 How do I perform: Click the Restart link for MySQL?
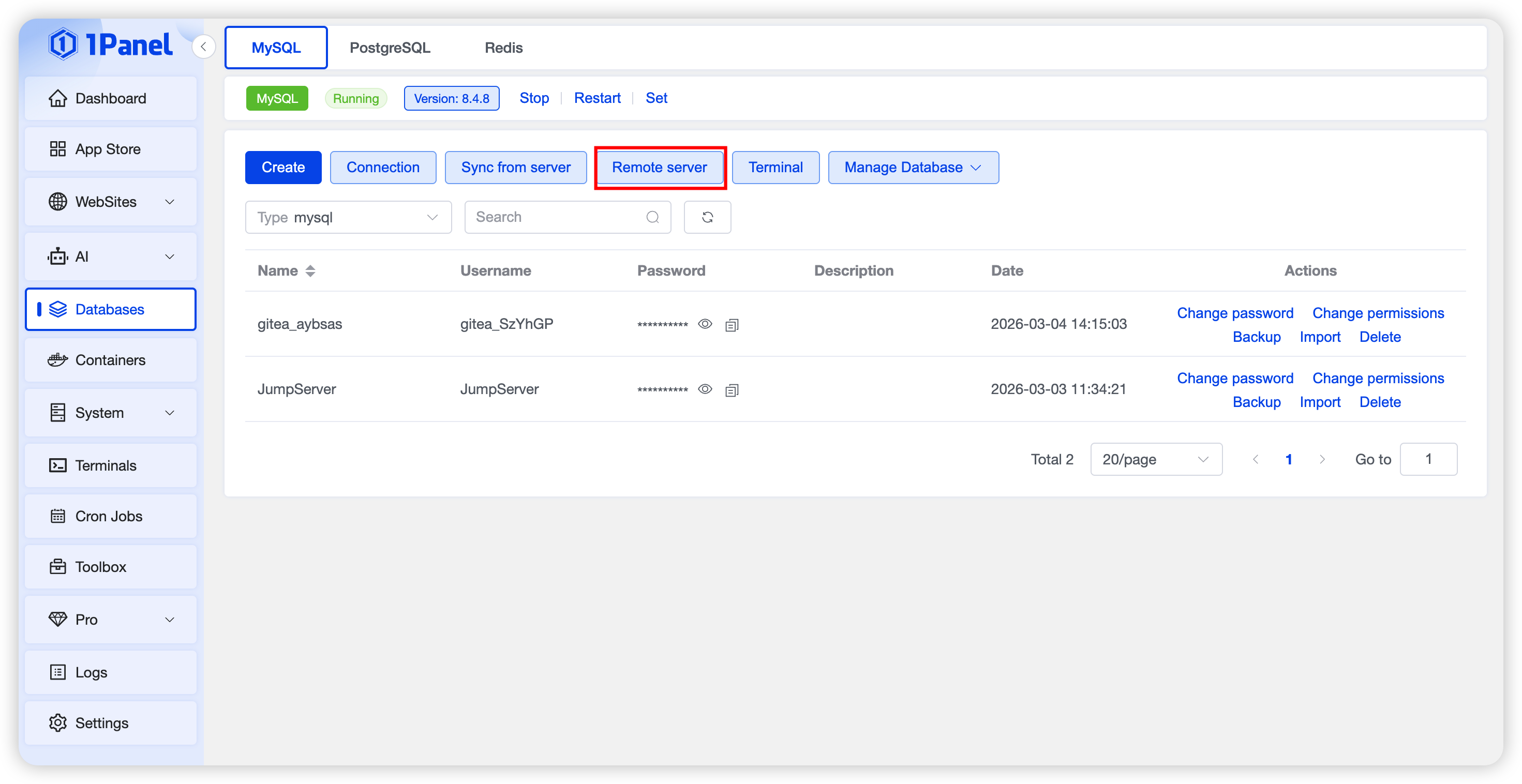tap(597, 98)
